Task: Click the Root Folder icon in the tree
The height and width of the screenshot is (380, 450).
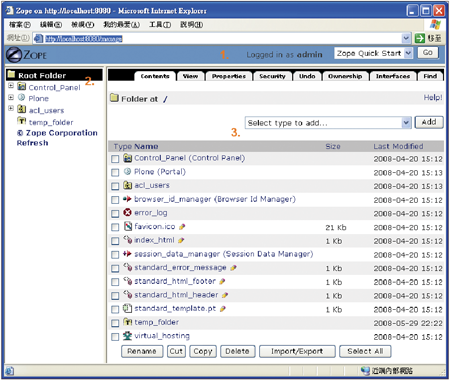Action: pyautogui.click(x=12, y=74)
